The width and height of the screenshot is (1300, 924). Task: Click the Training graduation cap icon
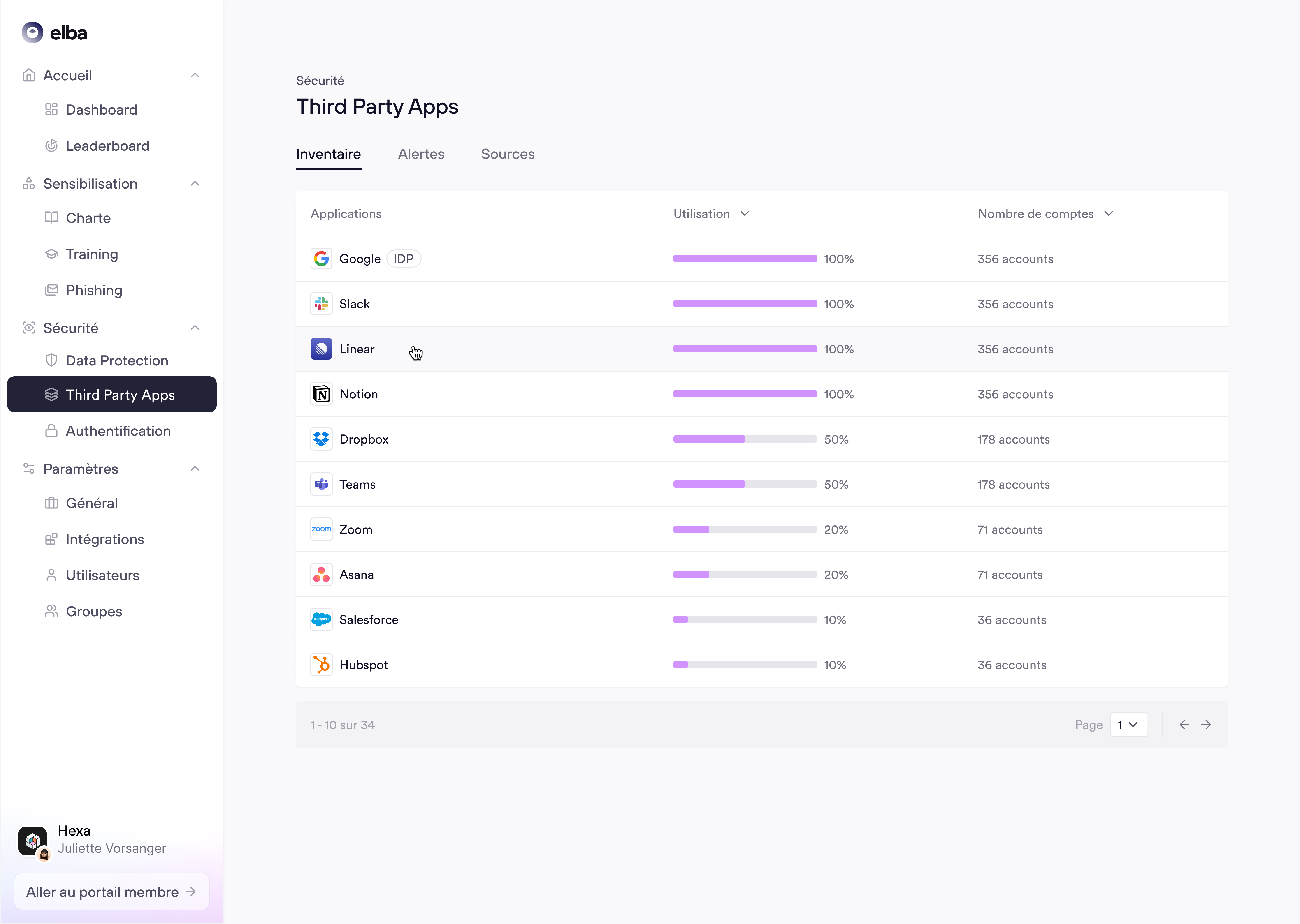click(51, 254)
